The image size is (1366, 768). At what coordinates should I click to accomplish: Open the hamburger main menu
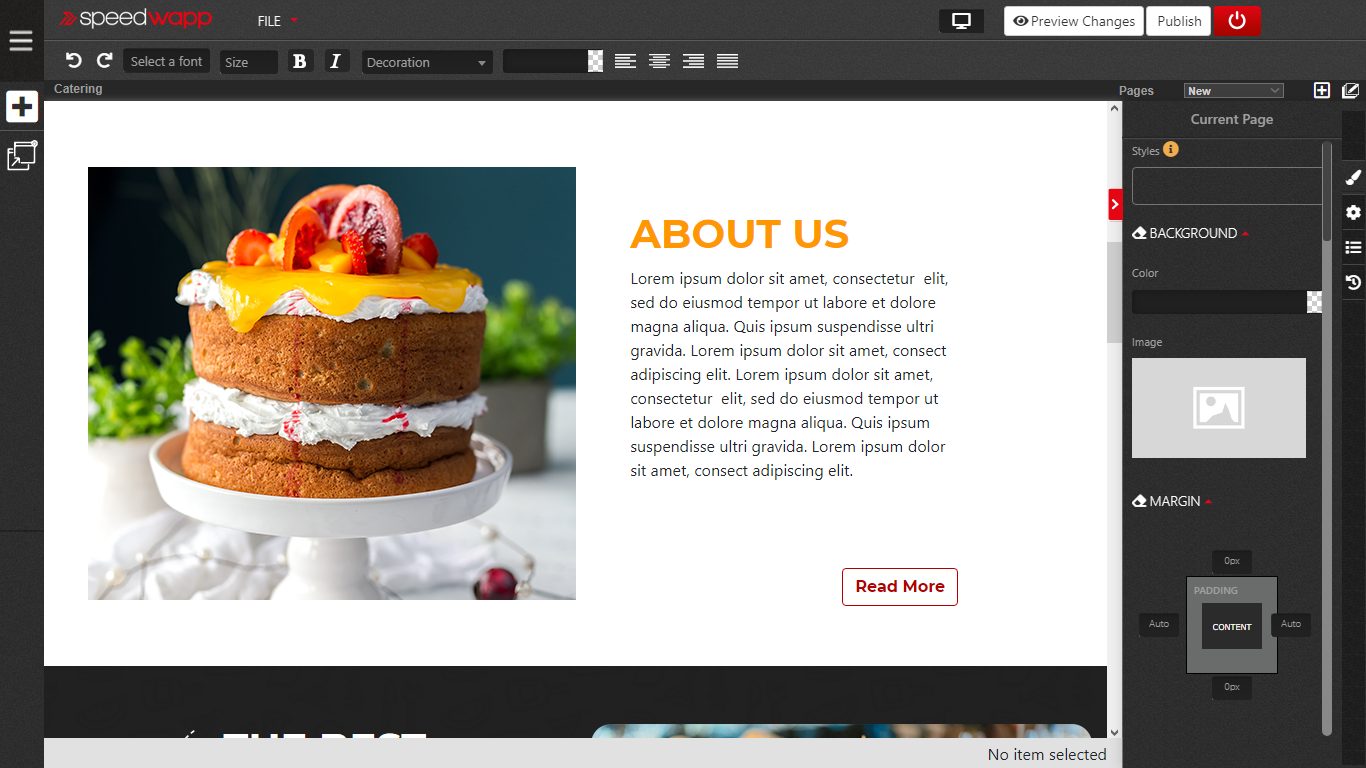click(21, 41)
